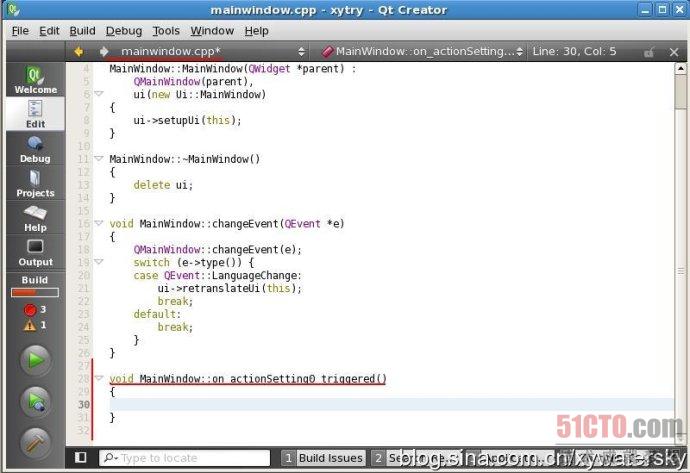The width and height of the screenshot is (690, 473).
Task: Open the File menu
Action: coord(20,31)
